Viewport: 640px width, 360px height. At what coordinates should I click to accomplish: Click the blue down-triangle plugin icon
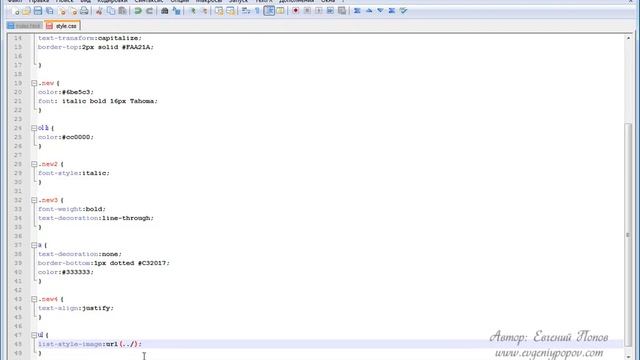coord(380,11)
